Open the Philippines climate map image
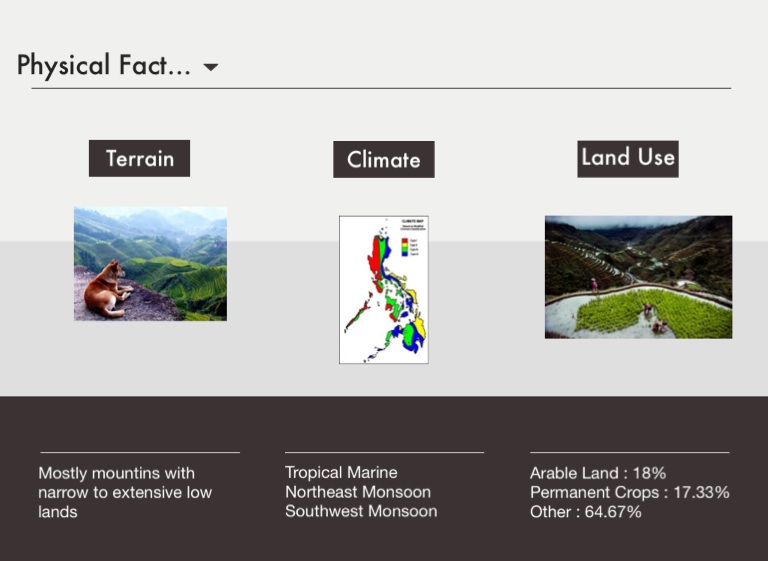This screenshot has width=768, height=561. [383, 290]
